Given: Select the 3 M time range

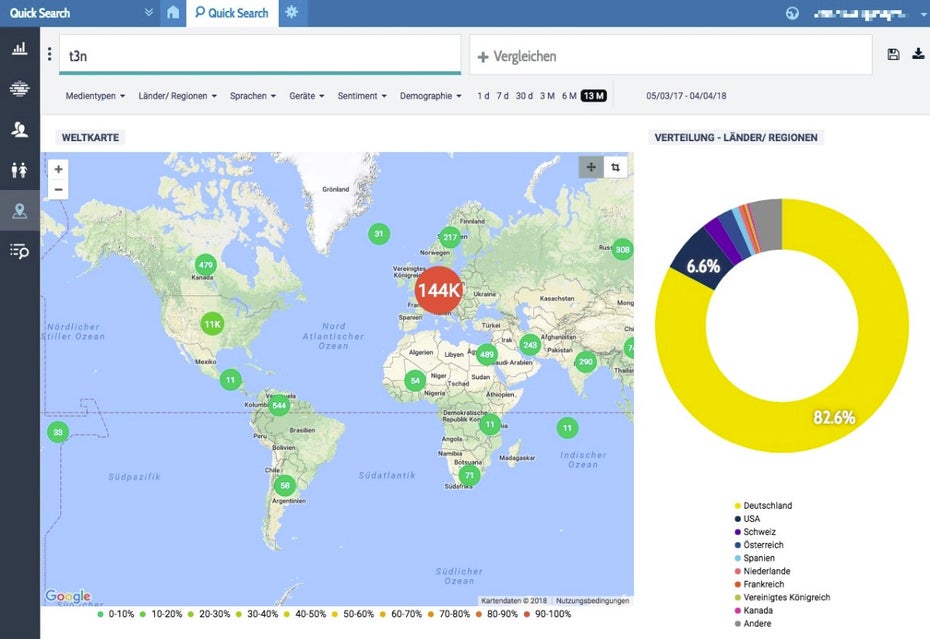Looking at the screenshot, I should click(547, 96).
